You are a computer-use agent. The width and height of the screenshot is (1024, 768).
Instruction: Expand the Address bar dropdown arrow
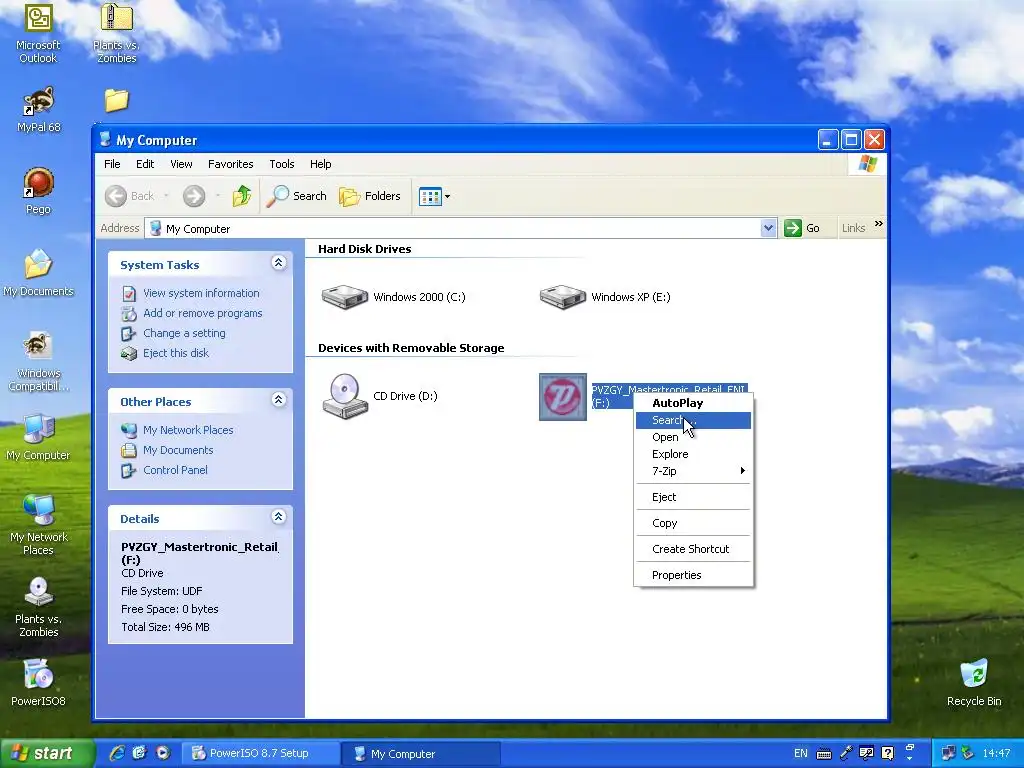click(x=768, y=228)
